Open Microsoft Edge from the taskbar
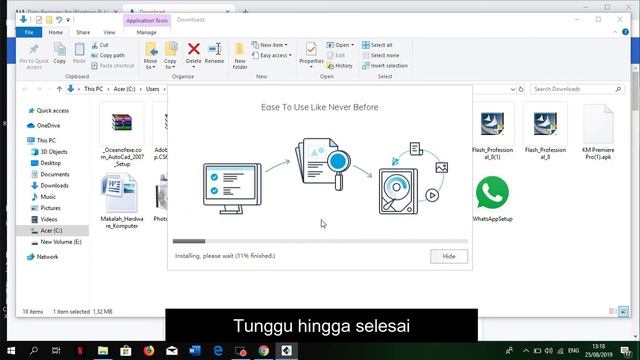The height and width of the screenshot is (360, 640). [x=218, y=351]
